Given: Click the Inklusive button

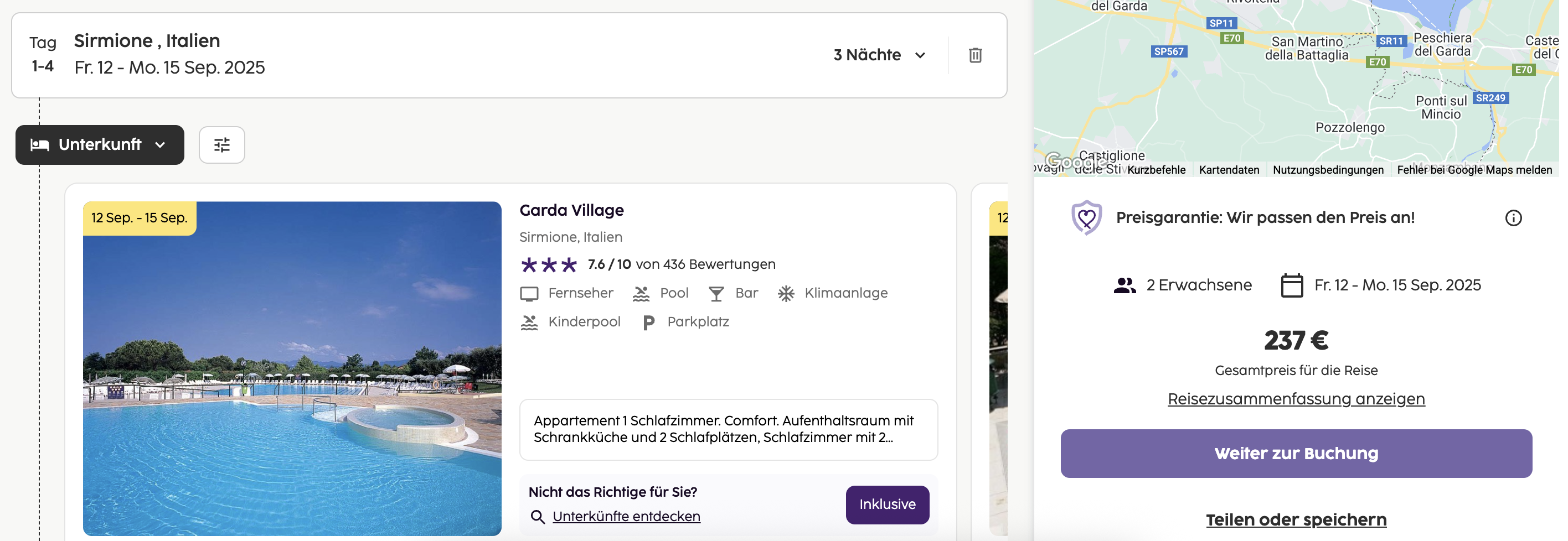Looking at the screenshot, I should tap(888, 505).
